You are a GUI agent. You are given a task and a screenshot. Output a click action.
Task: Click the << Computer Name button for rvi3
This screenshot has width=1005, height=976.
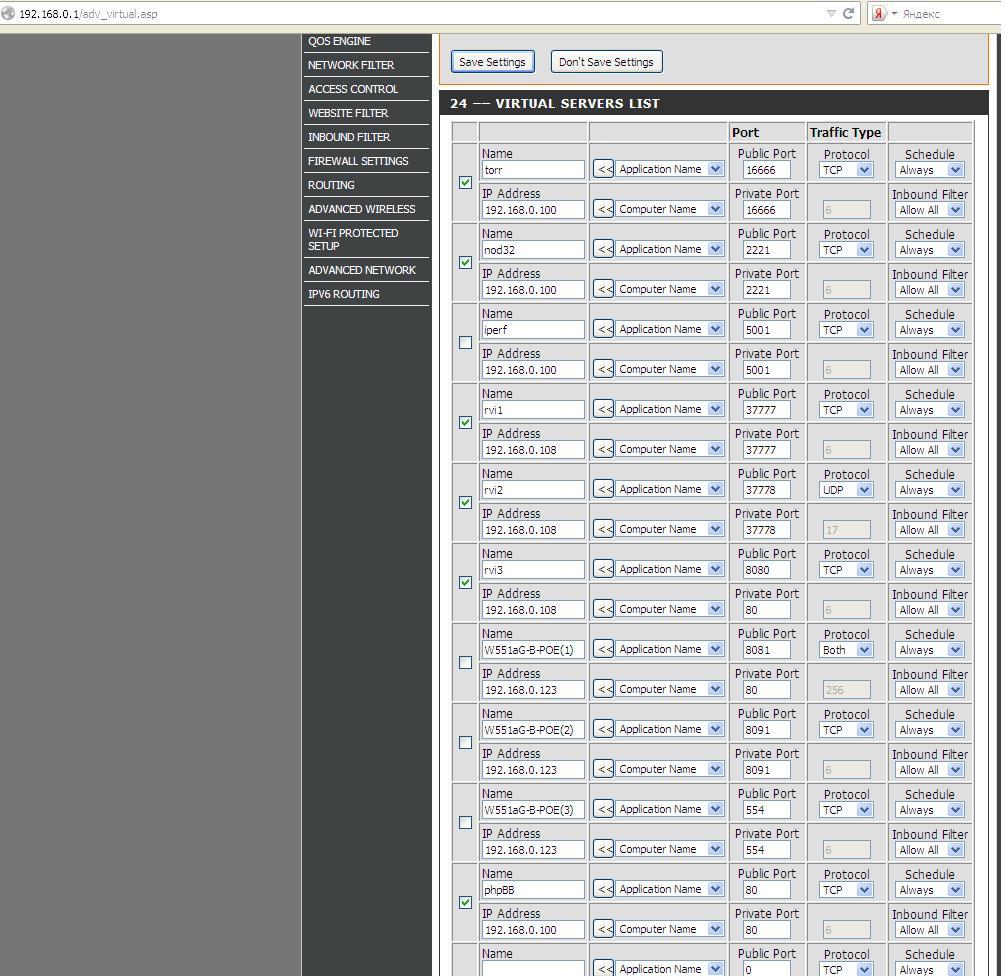coord(604,609)
